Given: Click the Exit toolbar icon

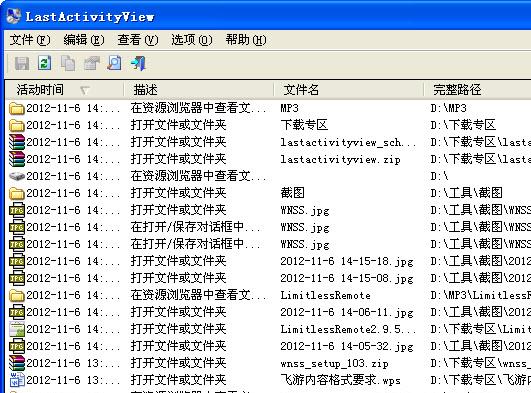Looking at the screenshot, I should coord(138,63).
